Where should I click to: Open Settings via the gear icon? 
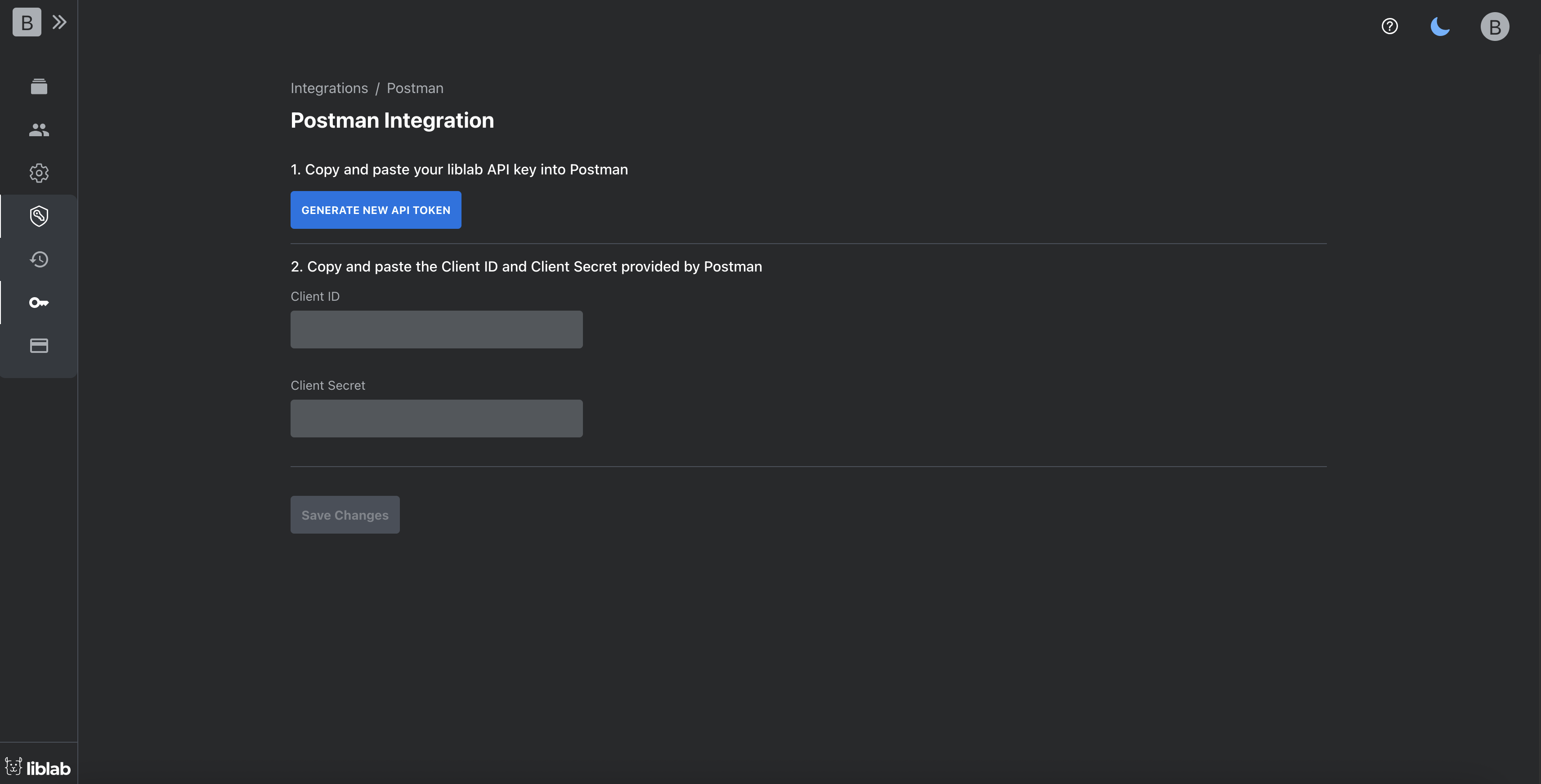pyautogui.click(x=38, y=173)
